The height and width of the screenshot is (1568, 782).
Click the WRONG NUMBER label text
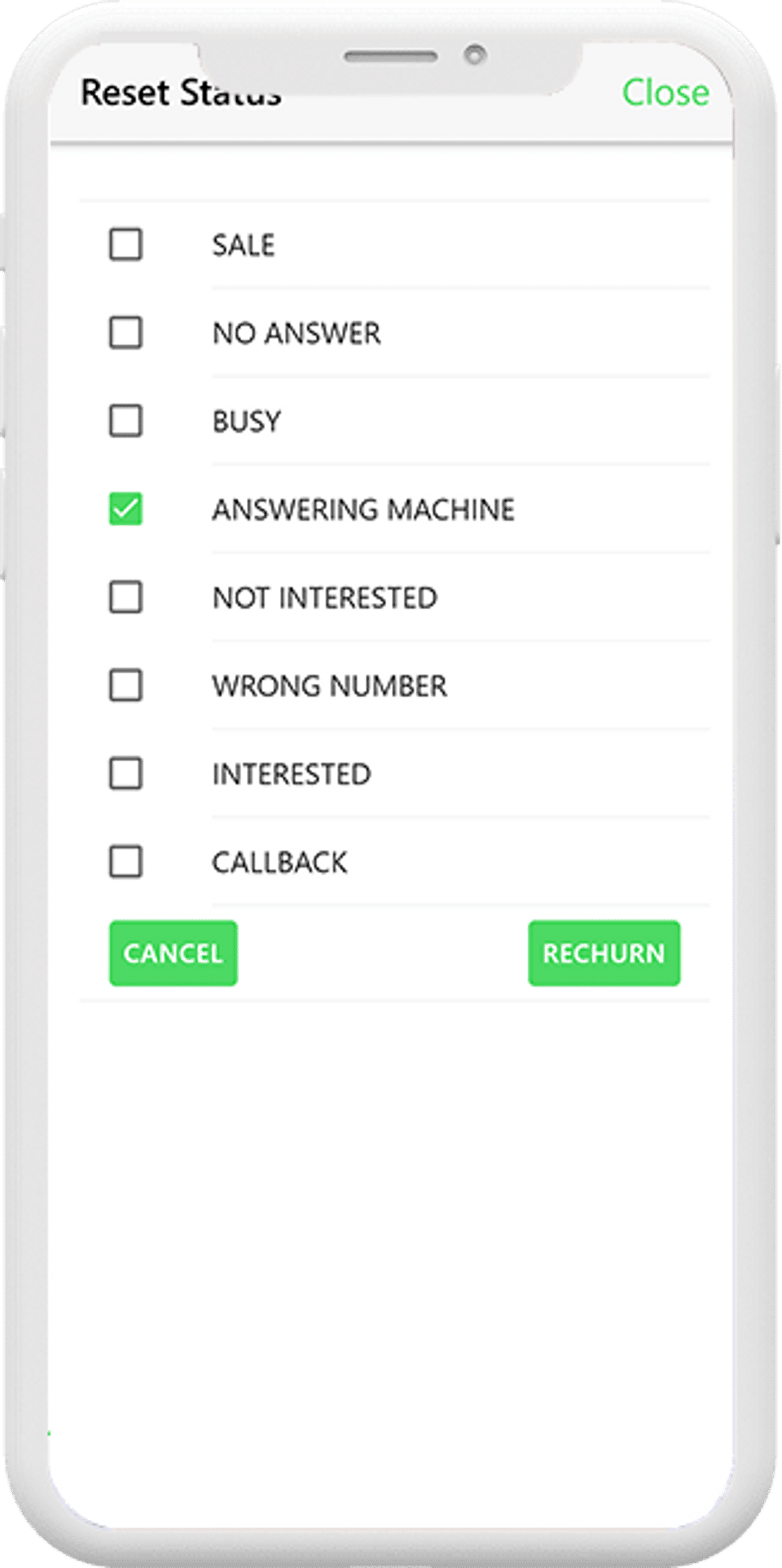(x=330, y=686)
